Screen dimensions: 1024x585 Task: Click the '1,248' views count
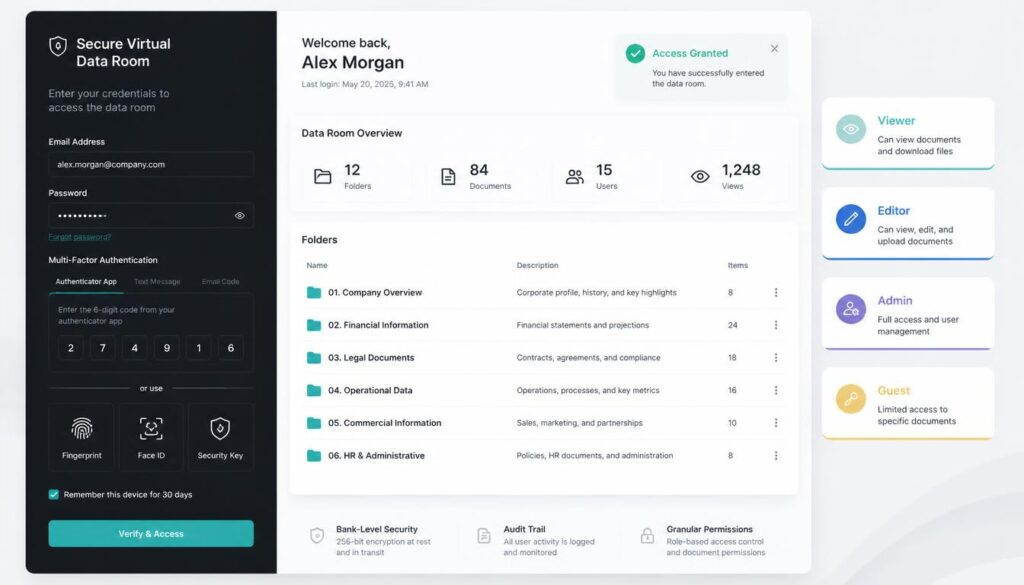coord(741,170)
